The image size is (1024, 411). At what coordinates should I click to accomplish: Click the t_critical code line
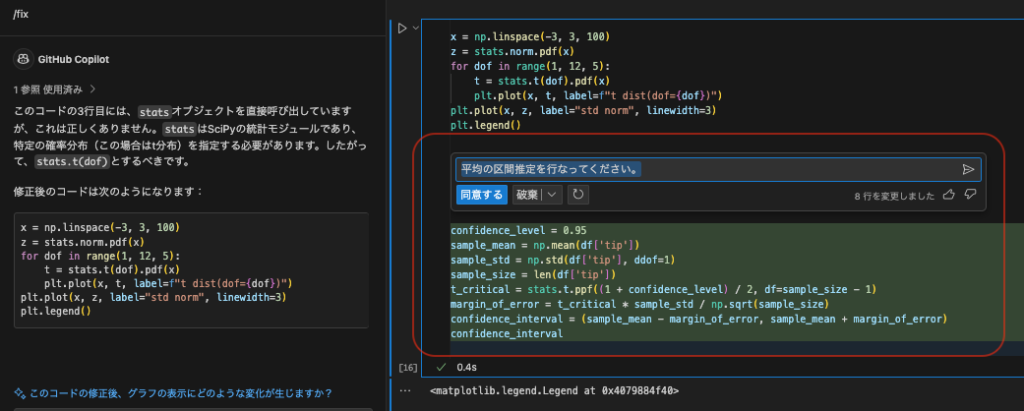tap(664, 289)
